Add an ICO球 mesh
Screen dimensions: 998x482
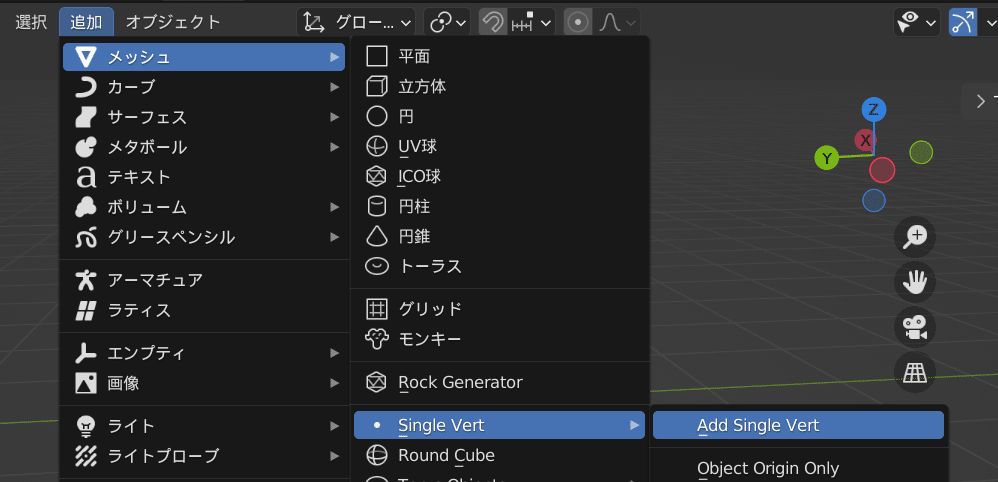pyautogui.click(x=500, y=176)
